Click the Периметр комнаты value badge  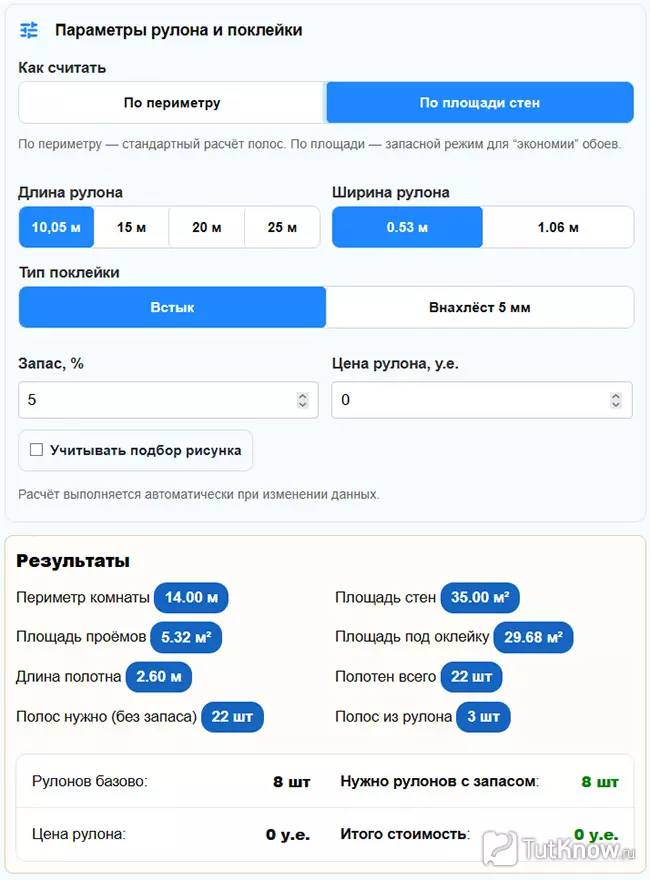(191, 597)
